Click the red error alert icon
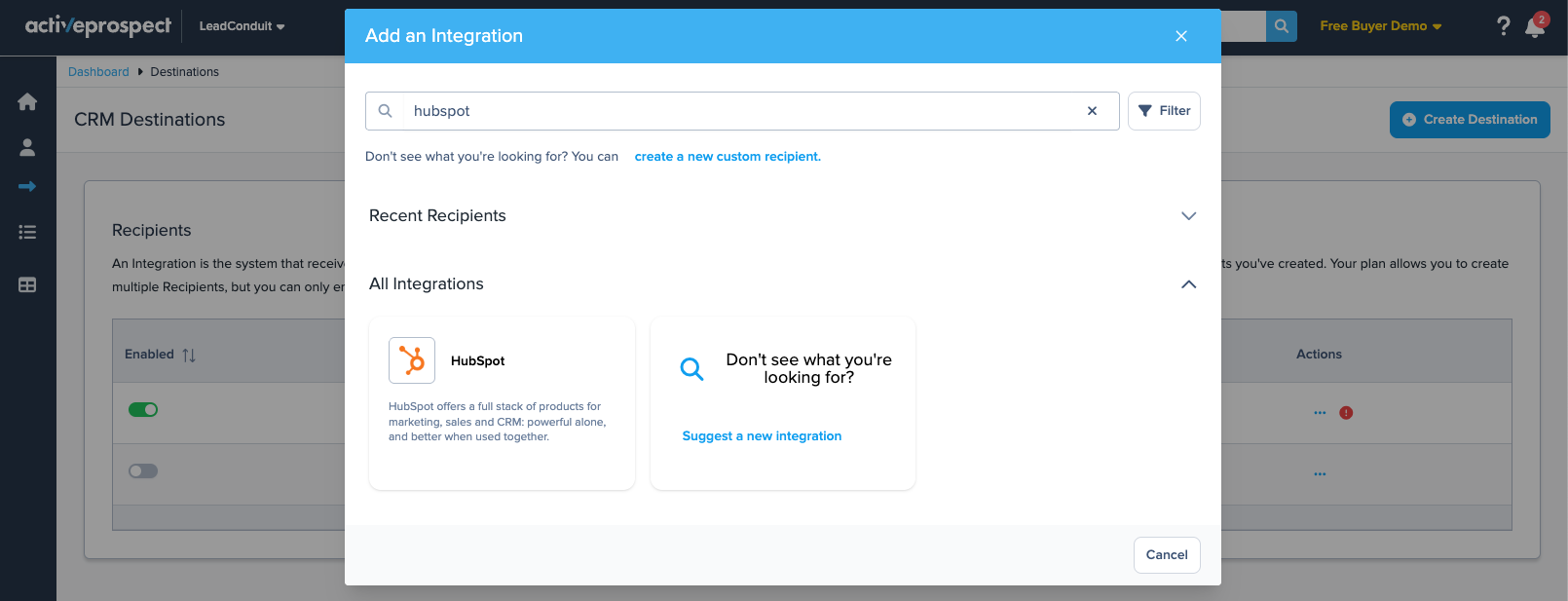 pyautogui.click(x=1346, y=413)
